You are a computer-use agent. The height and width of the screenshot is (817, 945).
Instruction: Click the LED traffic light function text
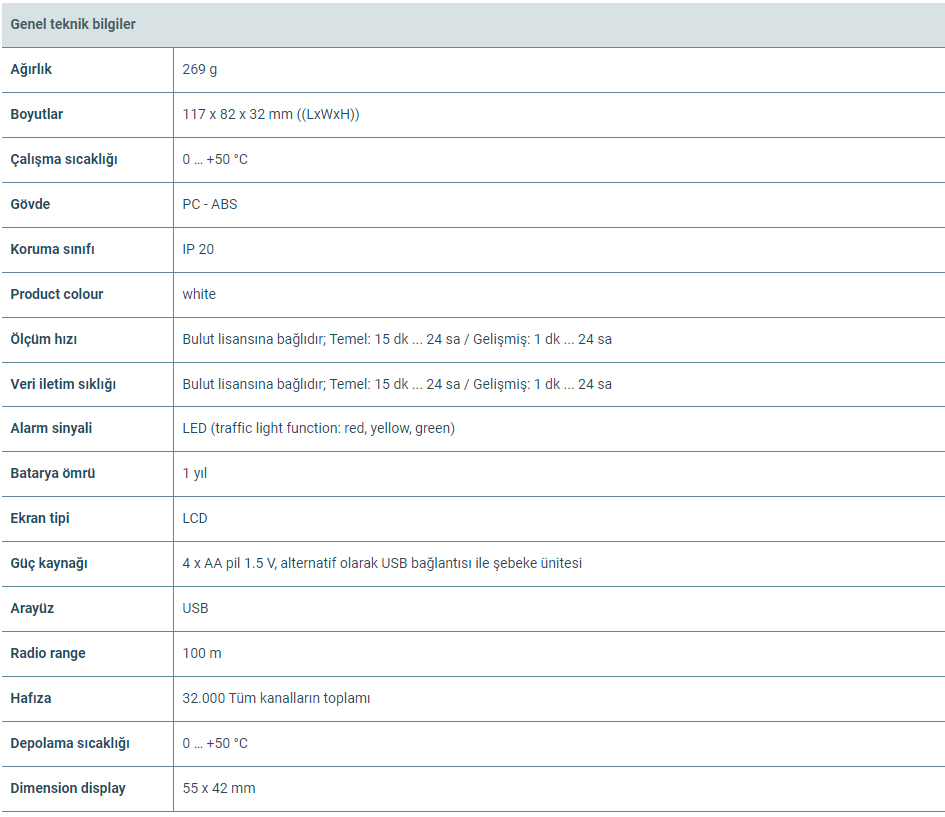pos(318,428)
